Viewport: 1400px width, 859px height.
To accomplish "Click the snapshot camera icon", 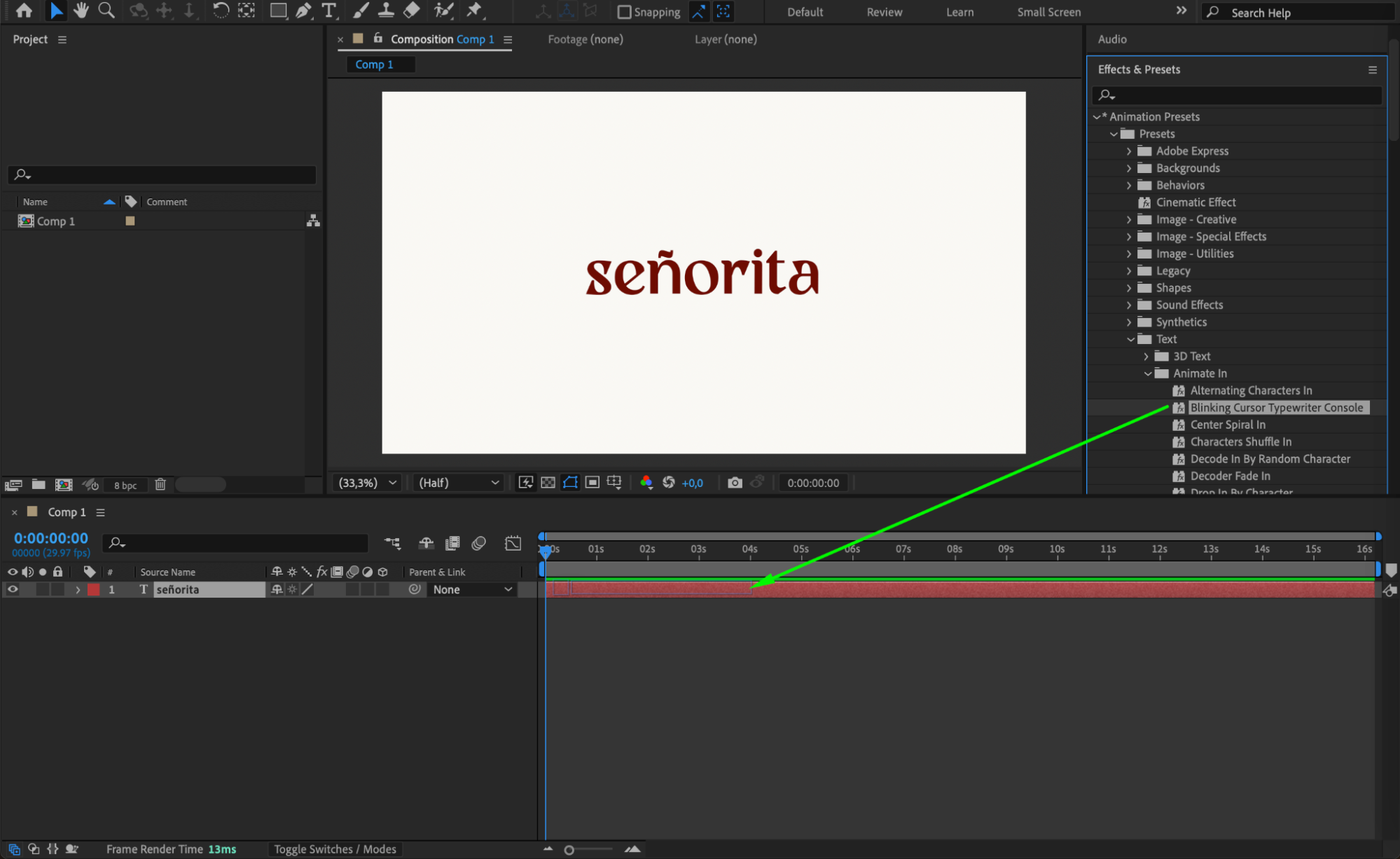I will 734,483.
